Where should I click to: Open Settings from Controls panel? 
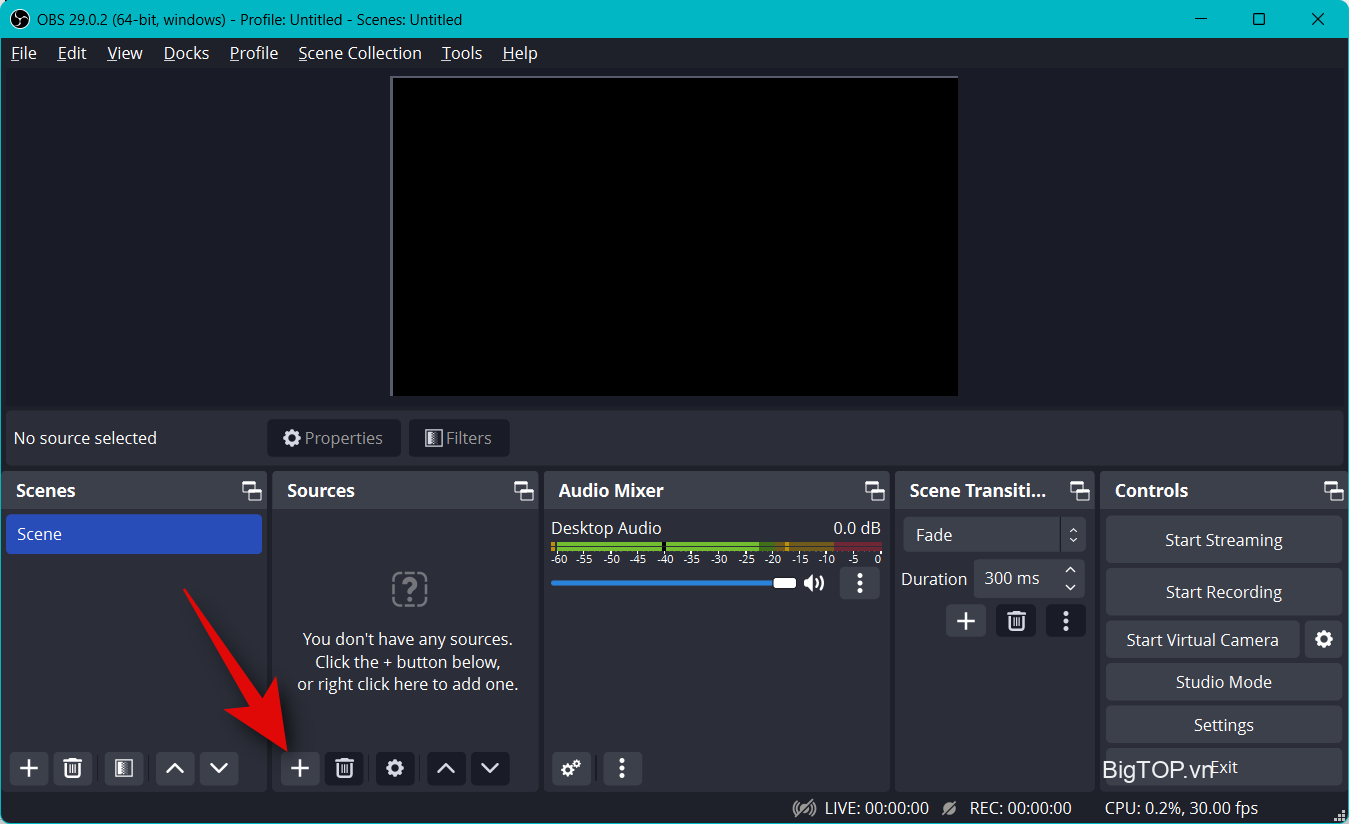pyautogui.click(x=1224, y=725)
